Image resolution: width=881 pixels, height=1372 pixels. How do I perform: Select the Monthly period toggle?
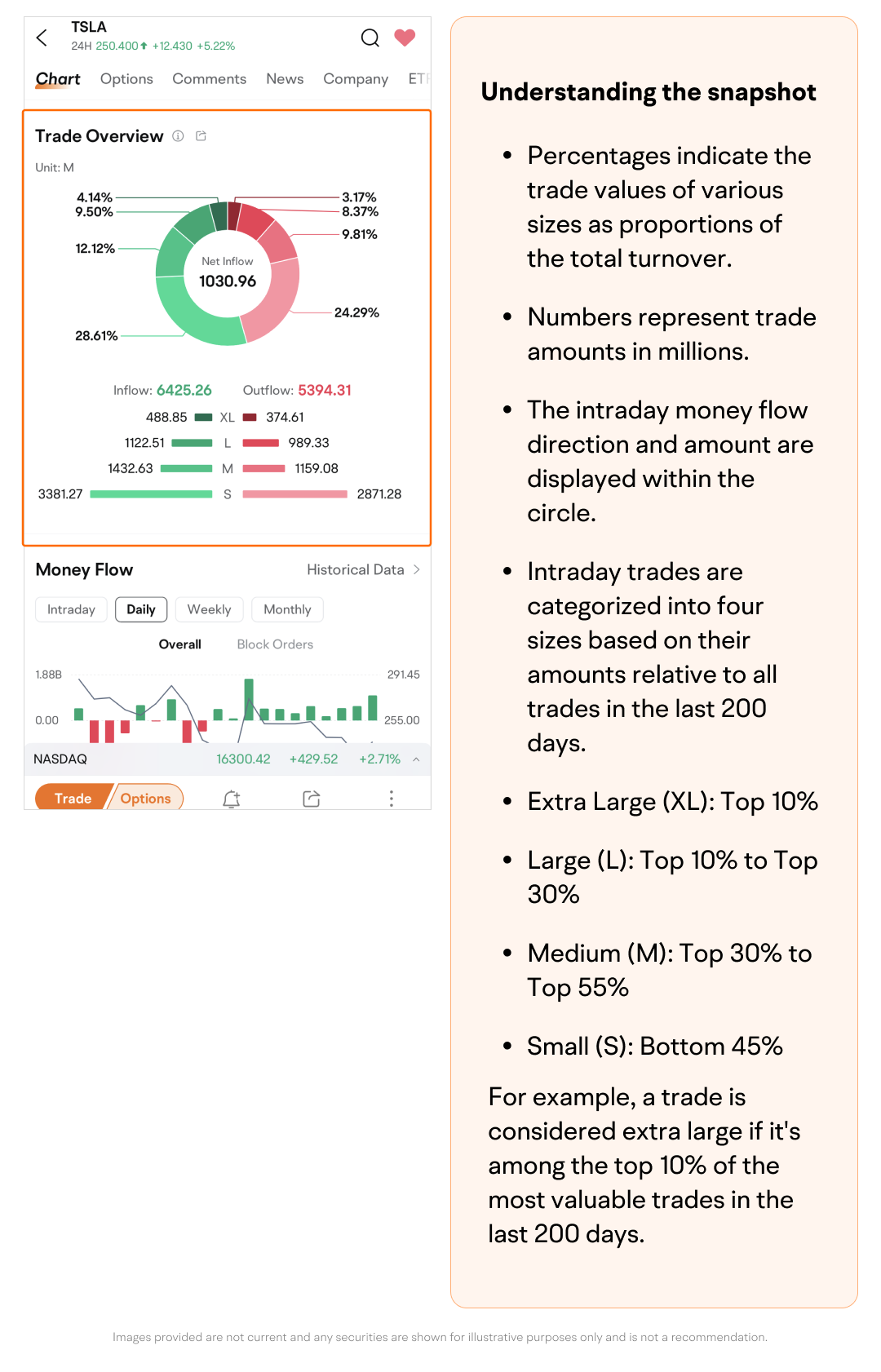(x=287, y=609)
